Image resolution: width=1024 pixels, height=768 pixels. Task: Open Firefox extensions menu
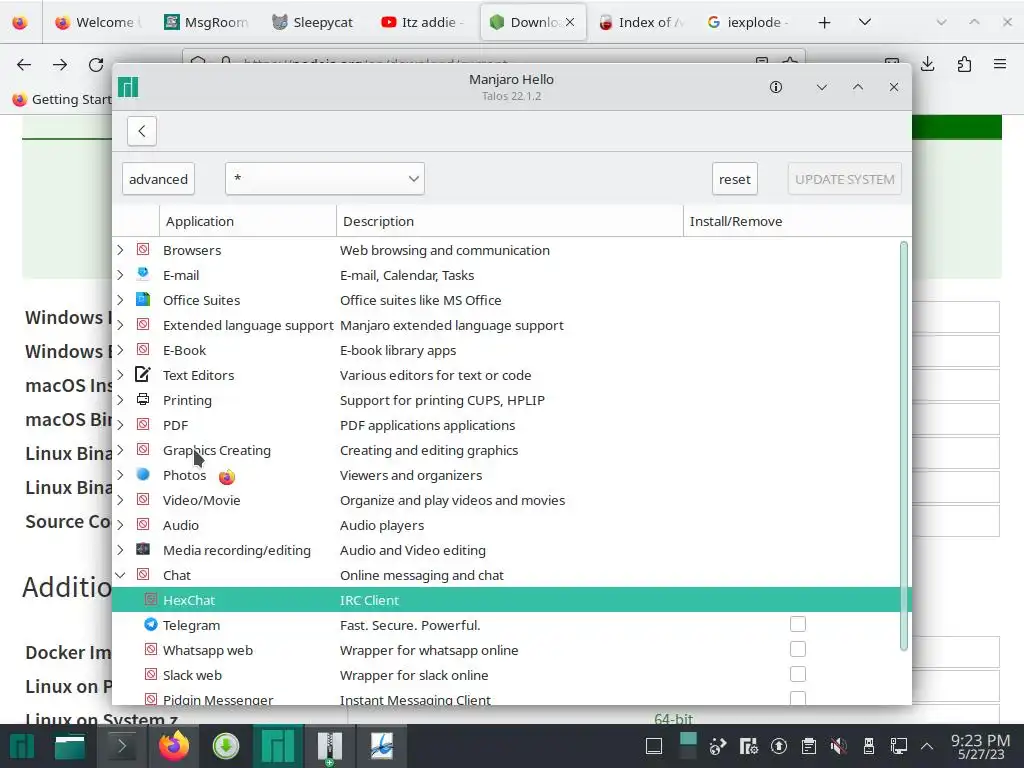pos(964,64)
